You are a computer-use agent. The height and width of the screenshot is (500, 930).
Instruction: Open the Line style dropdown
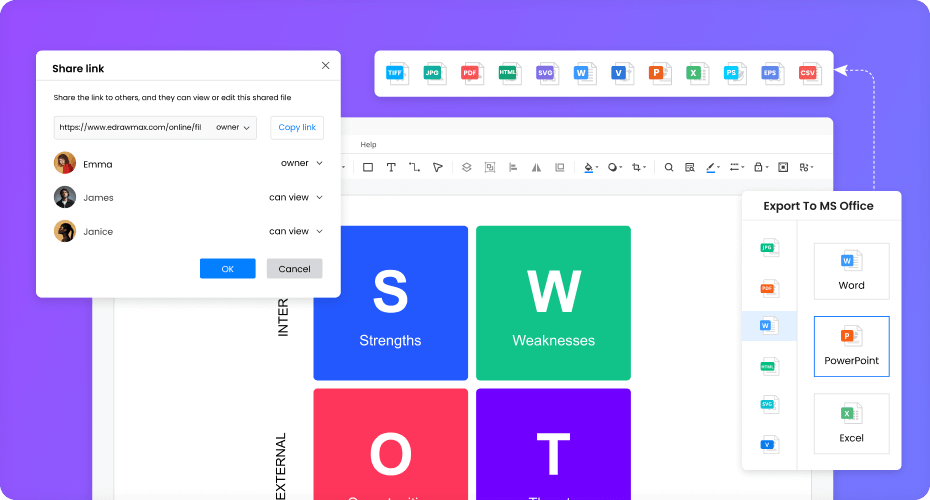[x=737, y=167]
